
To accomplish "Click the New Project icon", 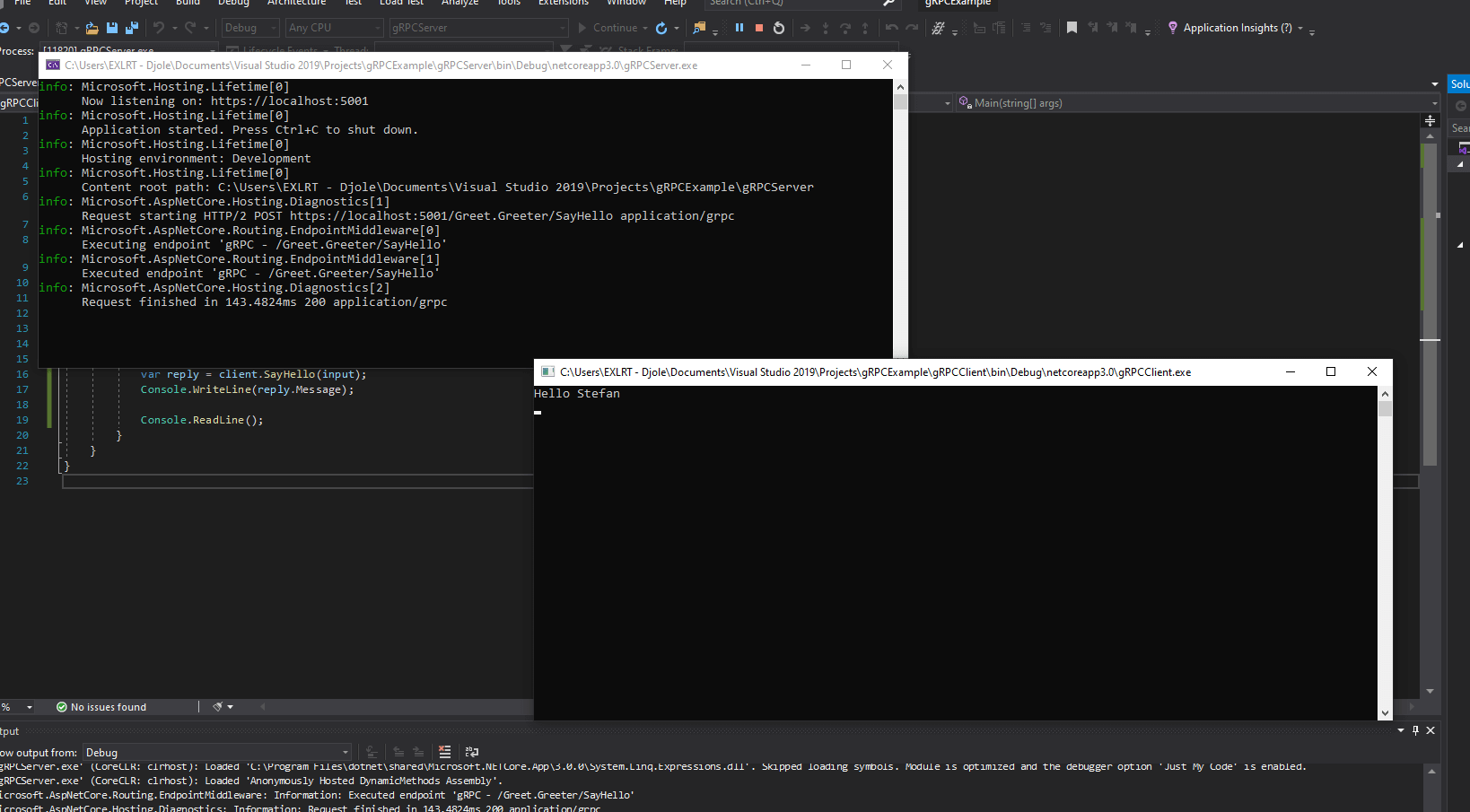I will coord(62,28).
